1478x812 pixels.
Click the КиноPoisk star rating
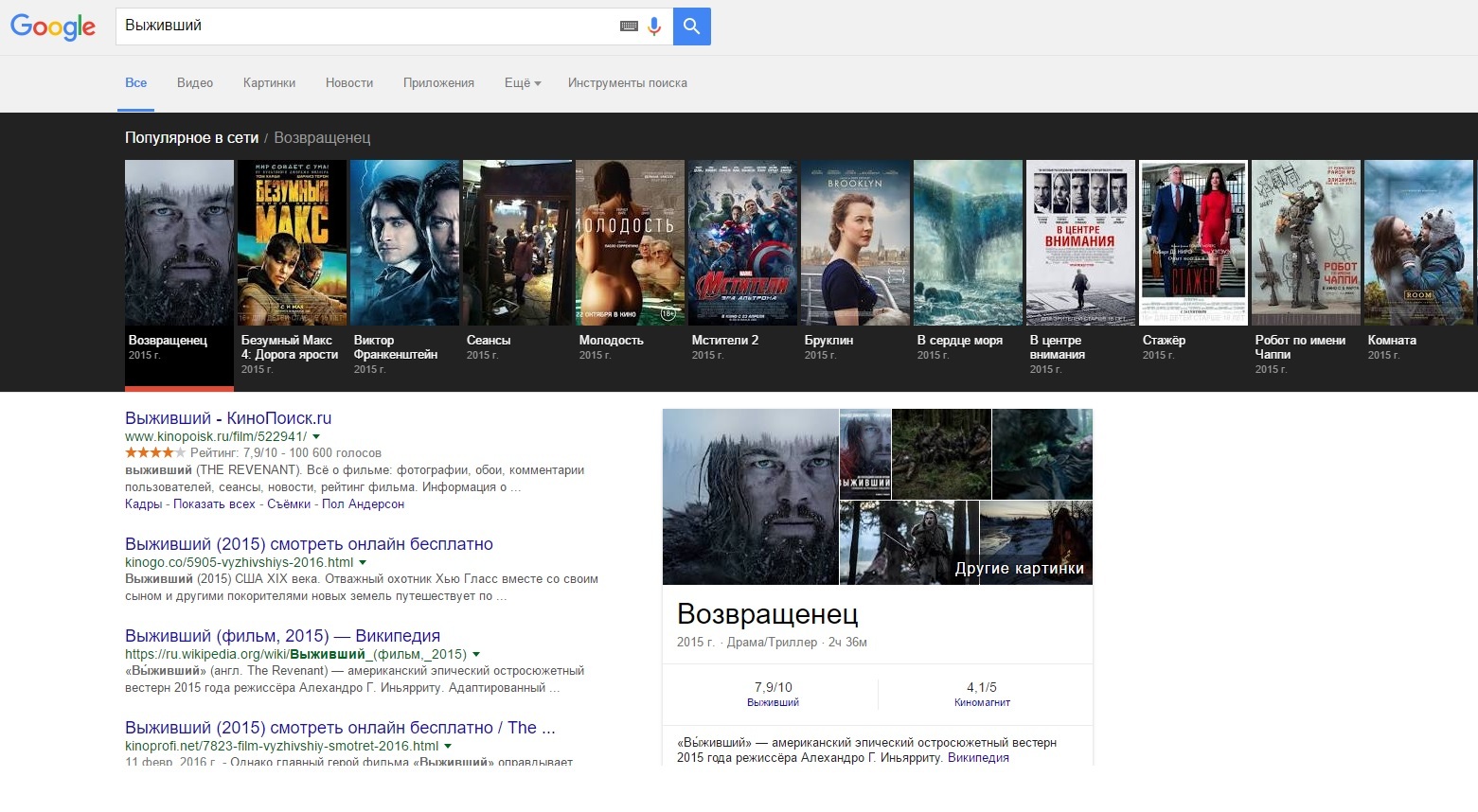[155, 453]
